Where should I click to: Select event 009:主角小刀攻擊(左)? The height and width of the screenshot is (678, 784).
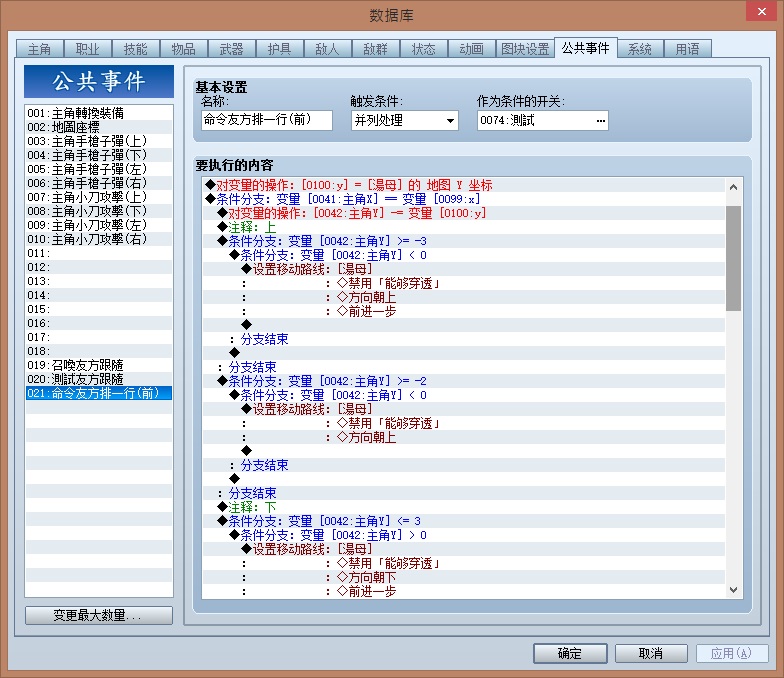(98, 225)
